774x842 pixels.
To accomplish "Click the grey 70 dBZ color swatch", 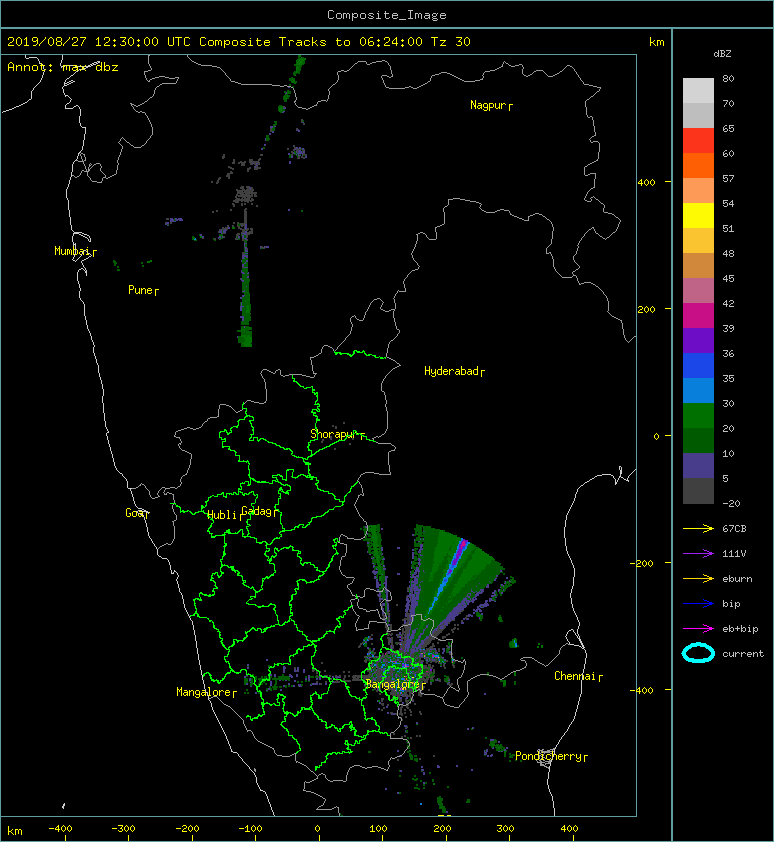I will (698, 115).
